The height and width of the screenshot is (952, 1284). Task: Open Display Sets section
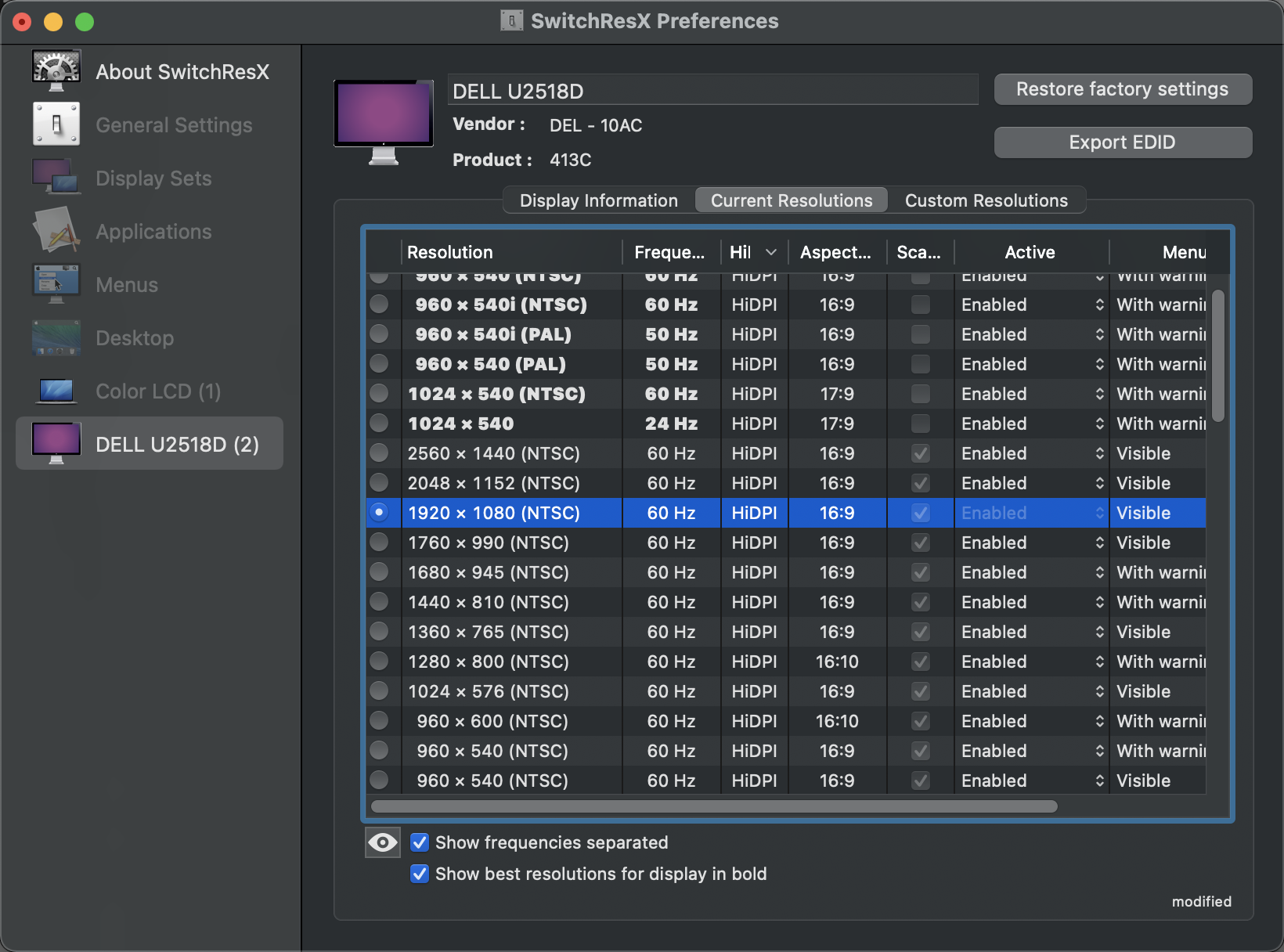pyautogui.click(x=153, y=178)
